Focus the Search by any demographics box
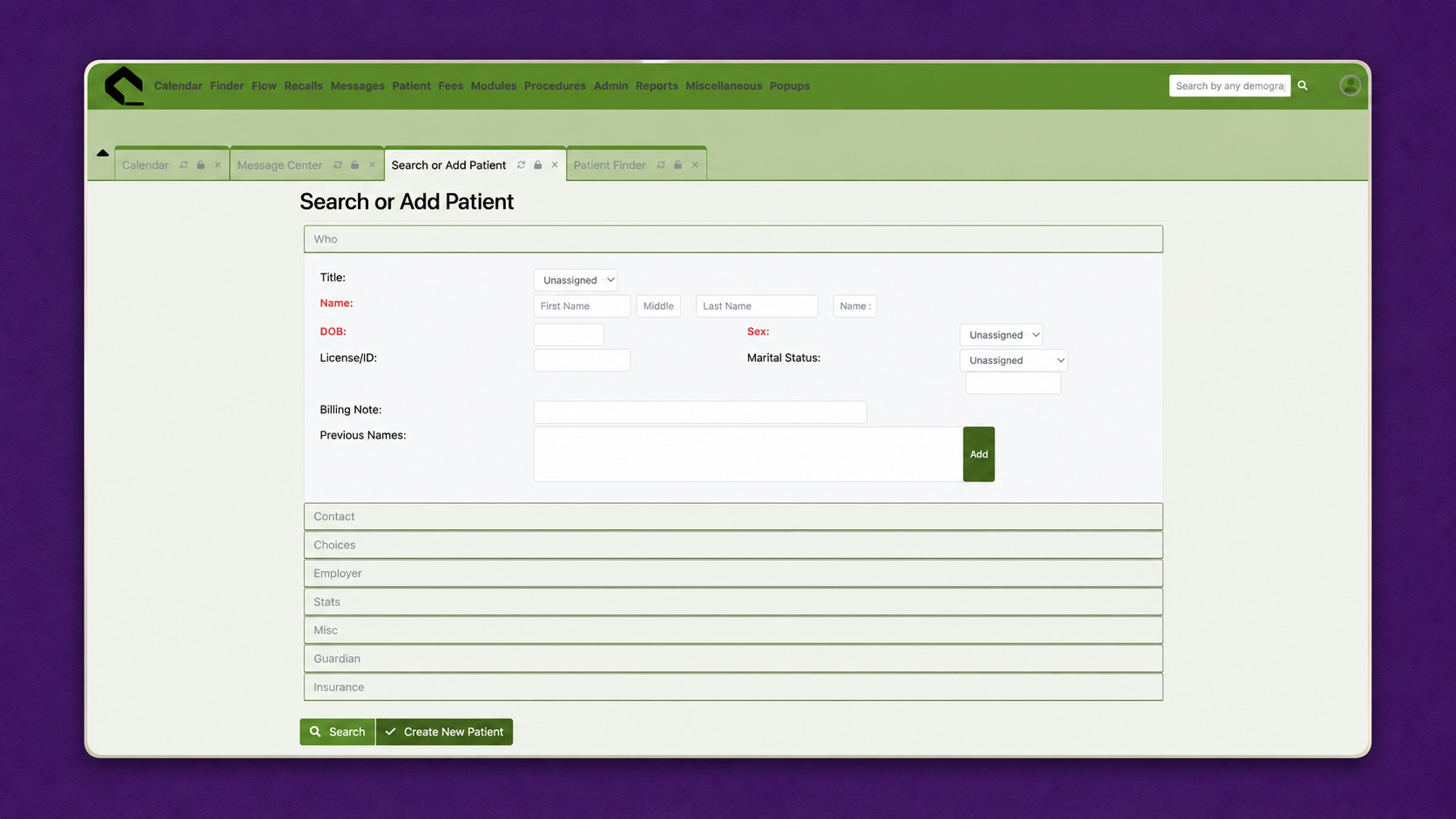The width and height of the screenshot is (1456, 819). tap(1230, 85)
